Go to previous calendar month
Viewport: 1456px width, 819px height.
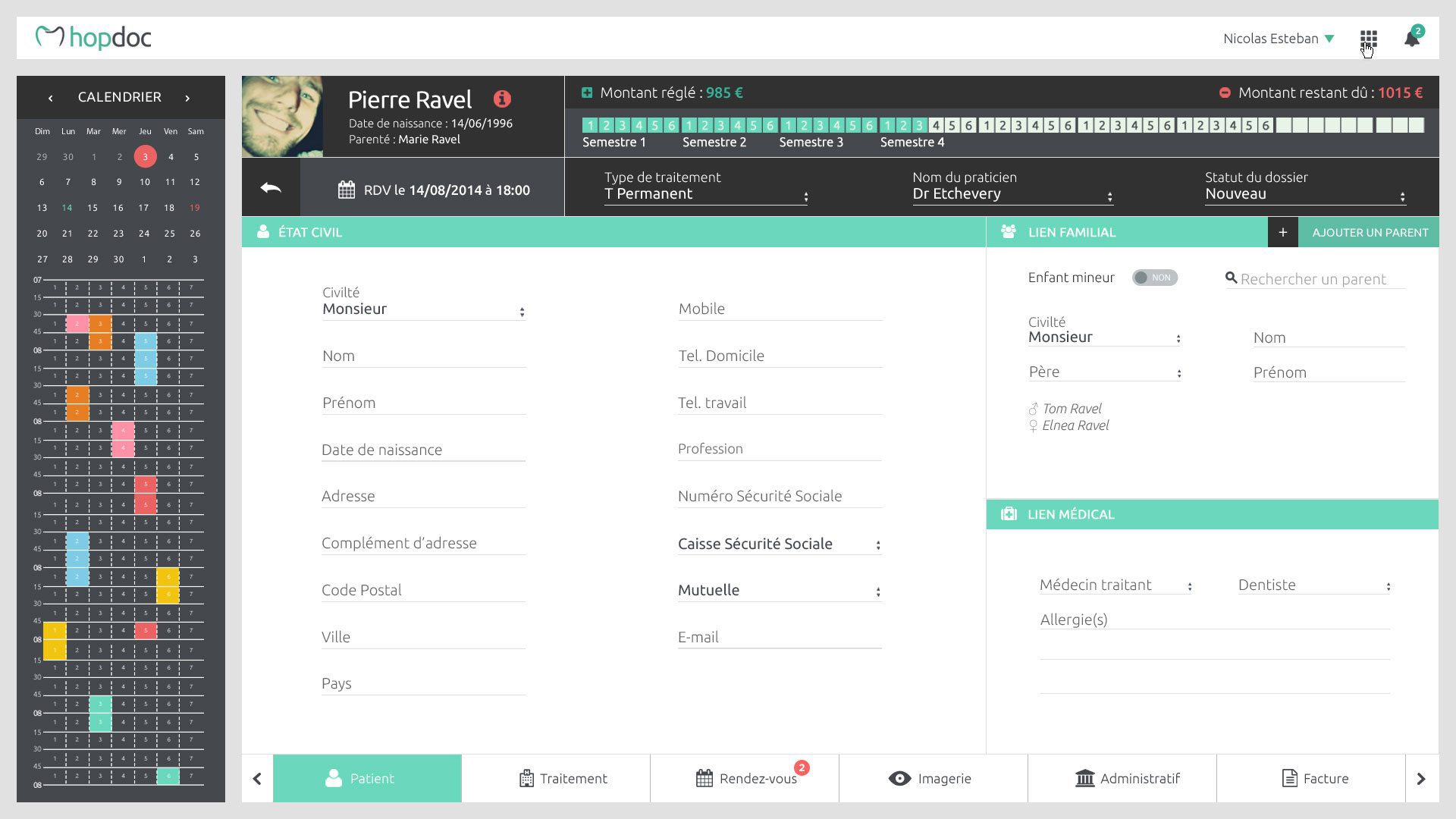50,98
